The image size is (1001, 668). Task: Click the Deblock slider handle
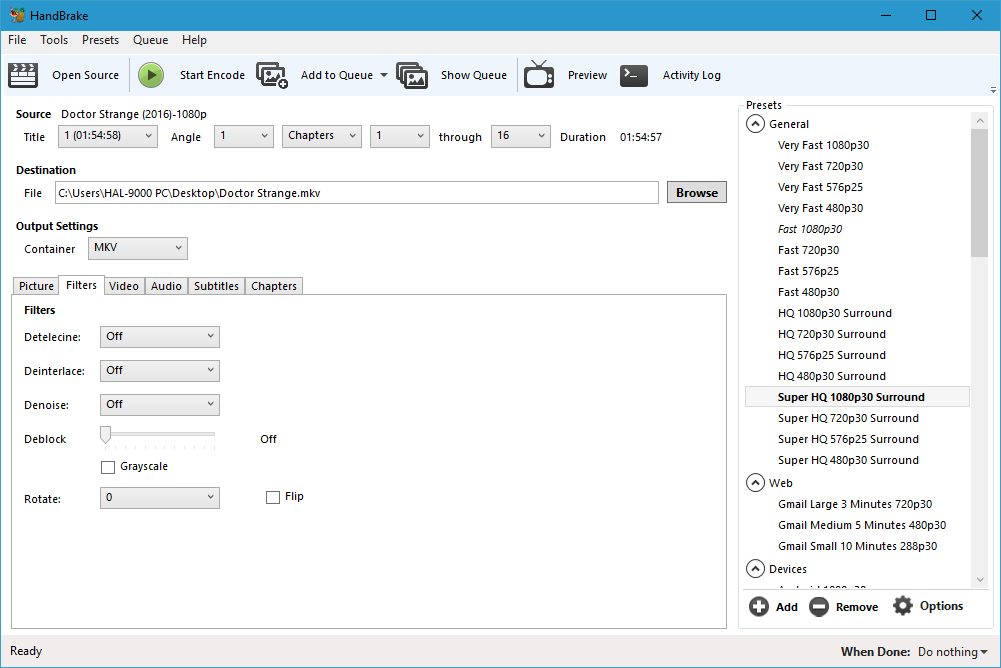(x=105, y=434)
